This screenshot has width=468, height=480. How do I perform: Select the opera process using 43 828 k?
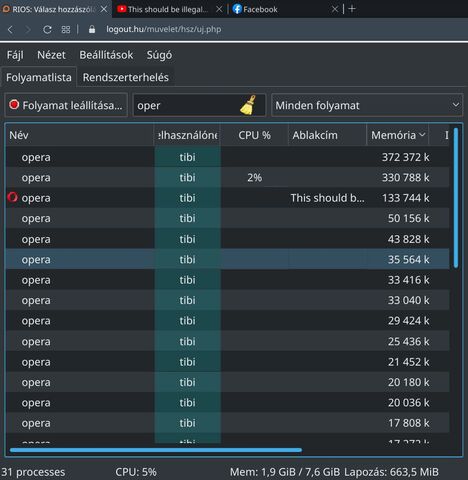(x=227, y=239)
